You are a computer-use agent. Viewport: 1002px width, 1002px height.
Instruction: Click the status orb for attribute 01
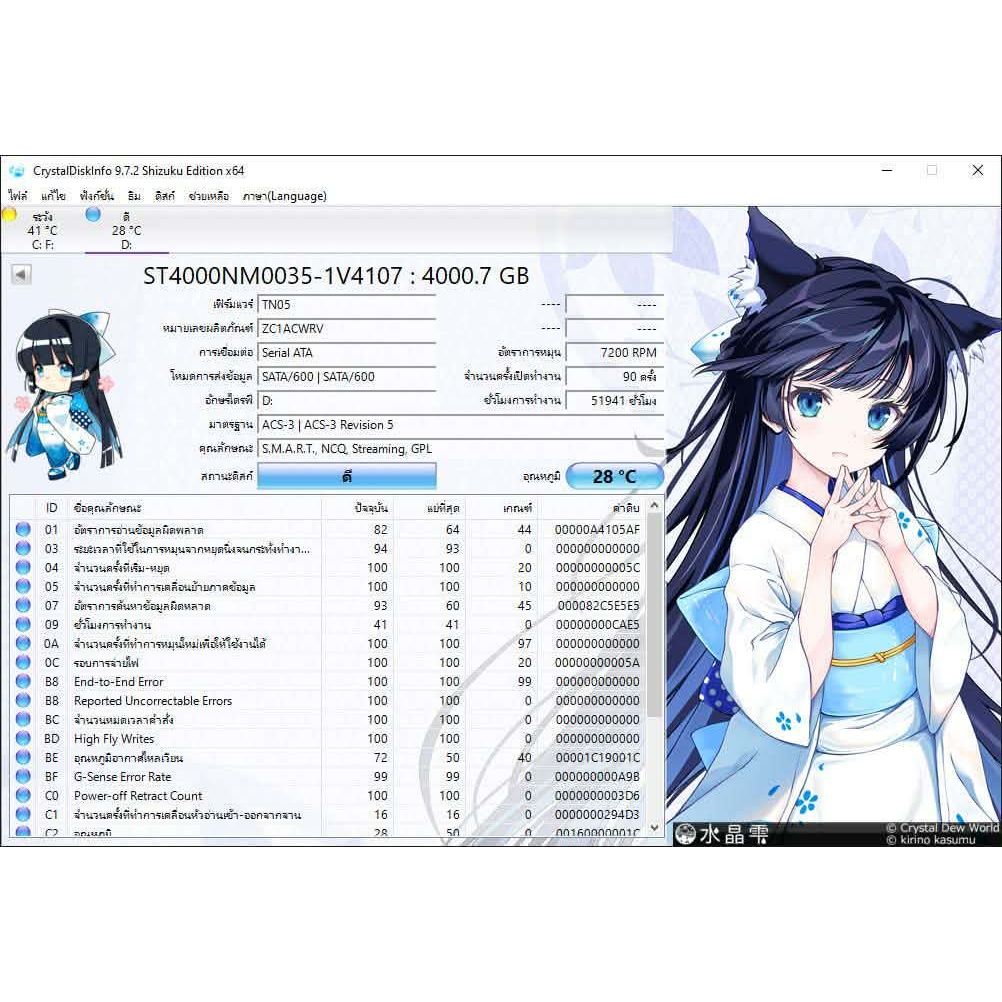pyautogui.click(x=23, y=530)
